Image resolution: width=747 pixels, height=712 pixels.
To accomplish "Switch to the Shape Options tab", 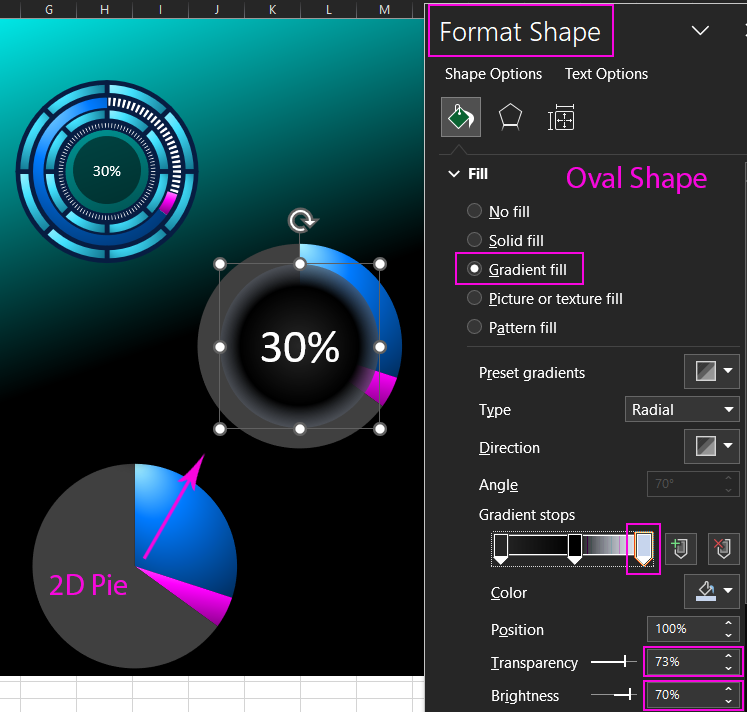I will click(x=493, y=74).
